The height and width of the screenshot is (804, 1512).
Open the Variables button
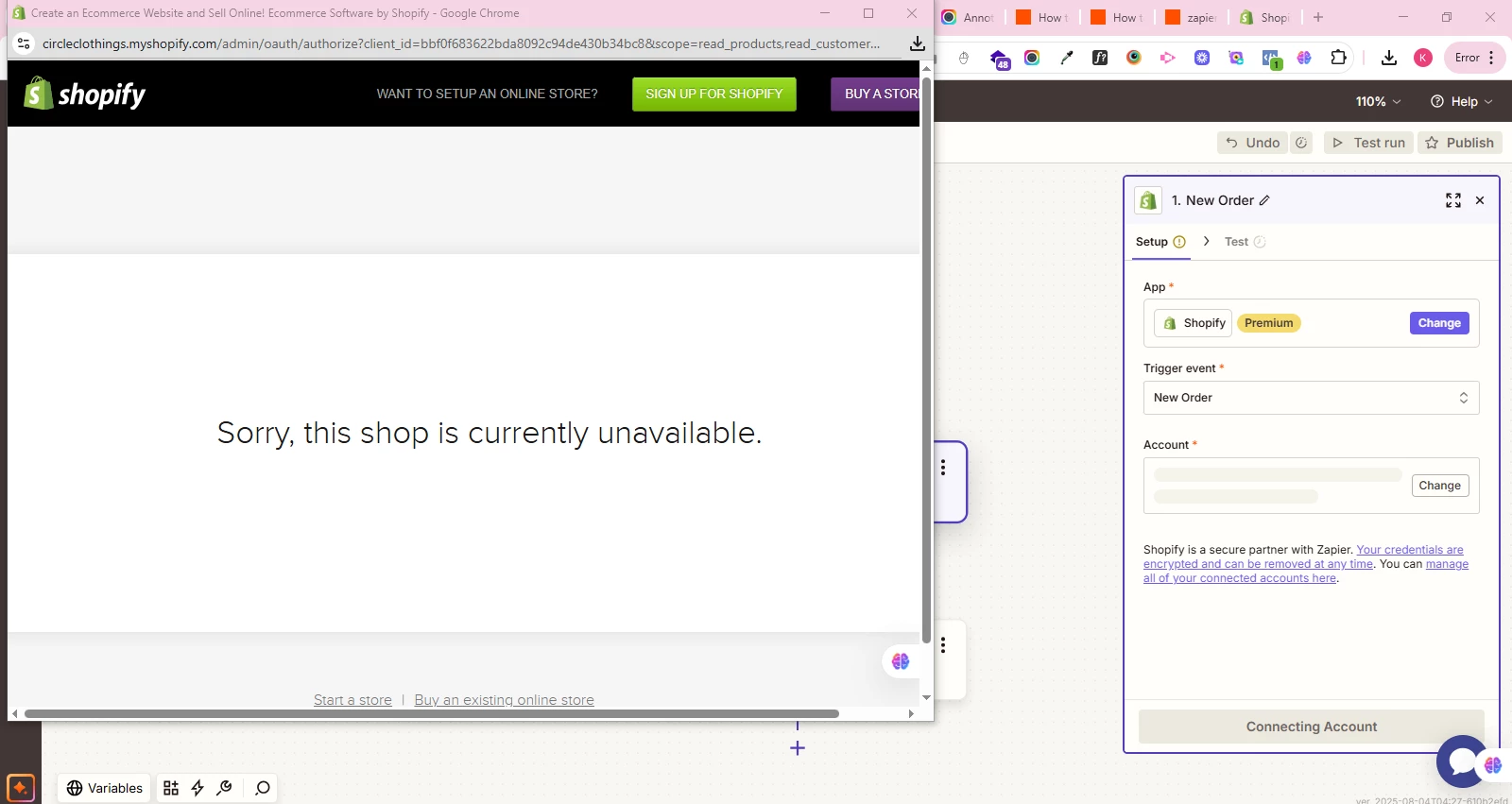(x=104, y=788)
